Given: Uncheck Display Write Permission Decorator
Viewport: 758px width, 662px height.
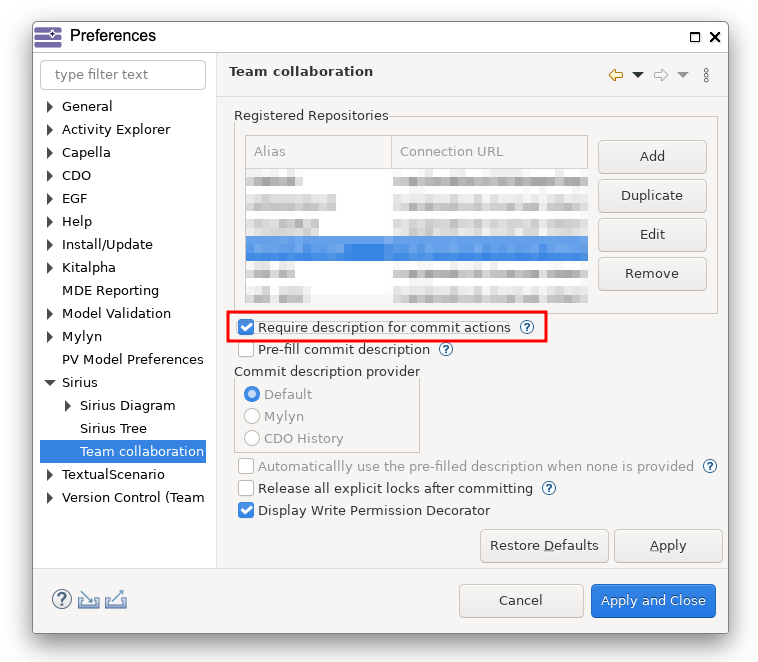Looking at the screenshot, I should (246, 510).
